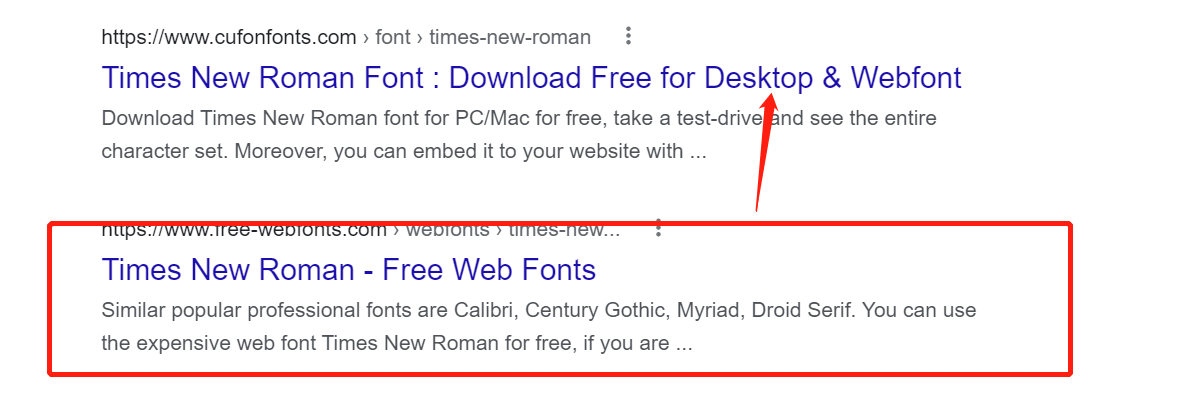This screenshot has width=1191, height=402.
Task: Click the cufonfonts.com URL breadcrumb
Action: pyautogui.click(x=346, y=36)
